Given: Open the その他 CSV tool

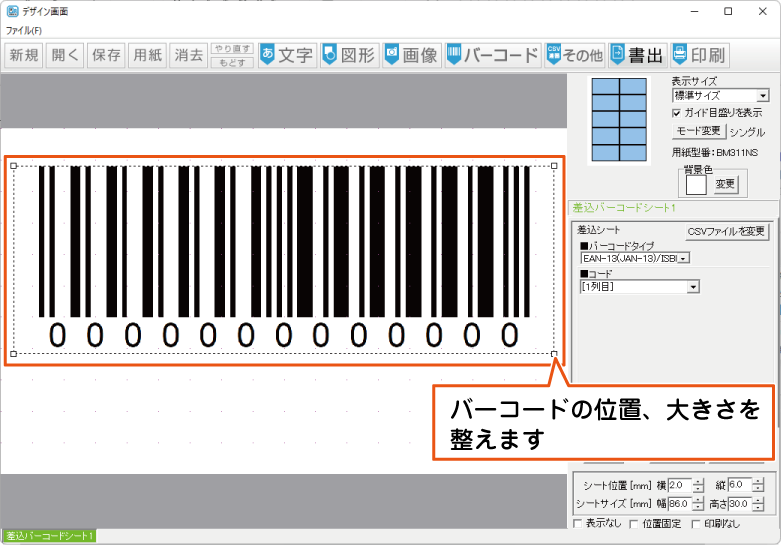Looking at the screenshot, I should (575, 55).
